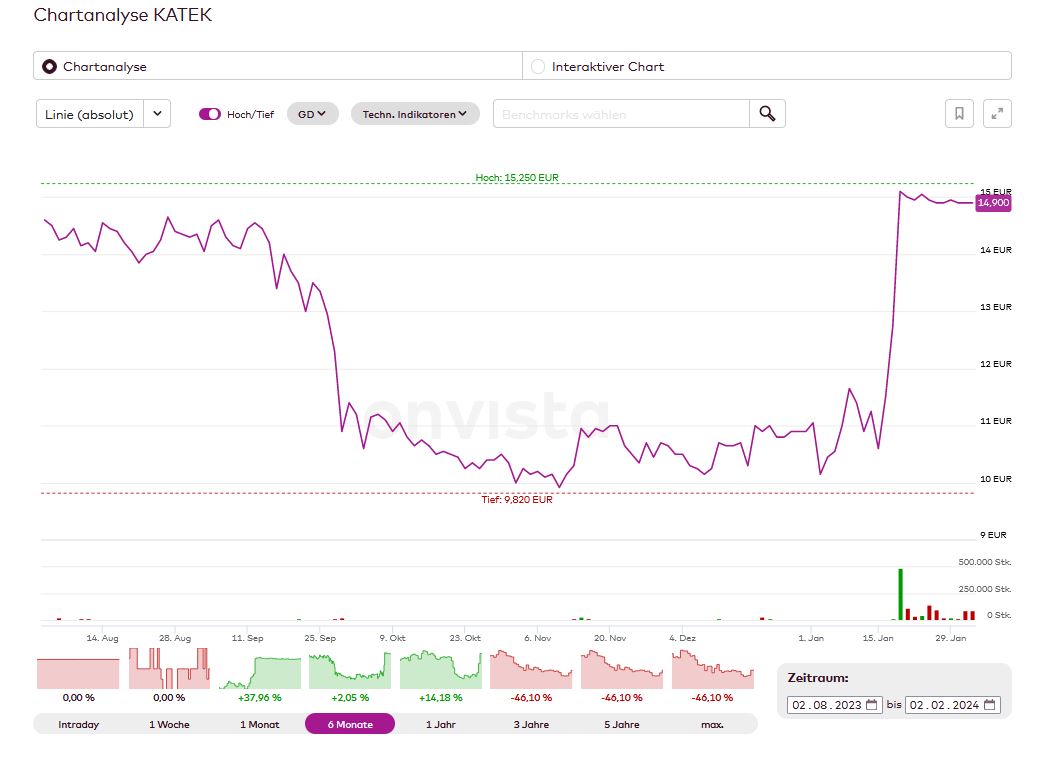Toggle the Hoch/Tief switch off
1064x759 pixels.
tap(210, 113)
